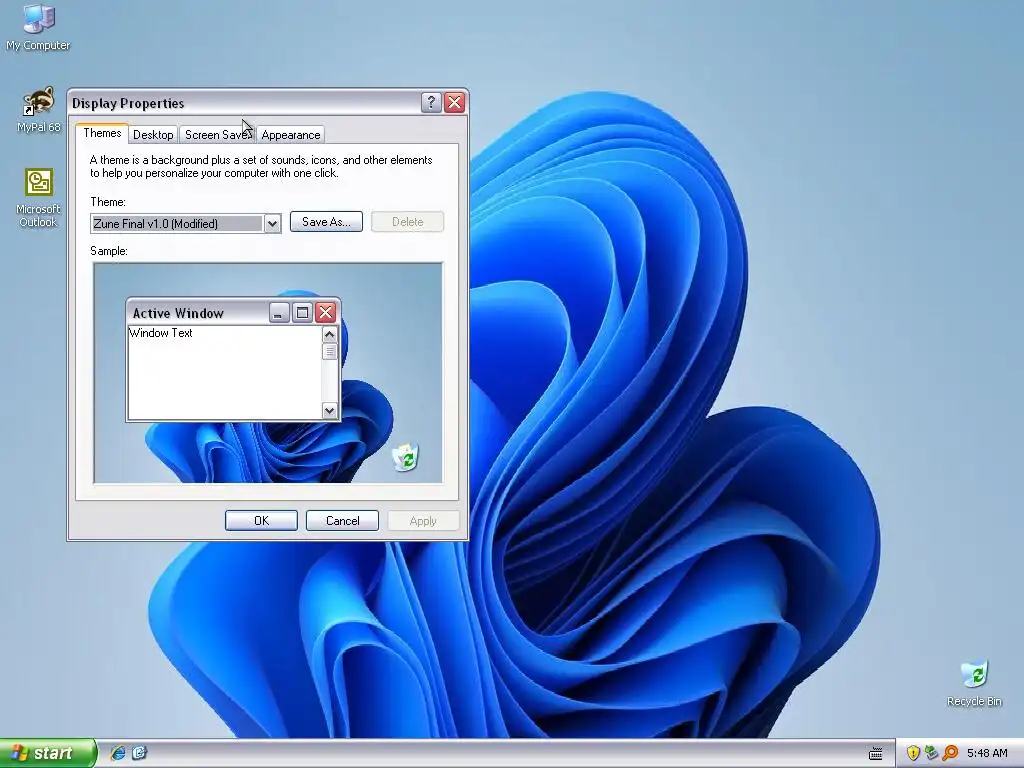1024x768 pixels.
Task: Open the Recycle Bin on desktop
Action: (x=974, y=683)
